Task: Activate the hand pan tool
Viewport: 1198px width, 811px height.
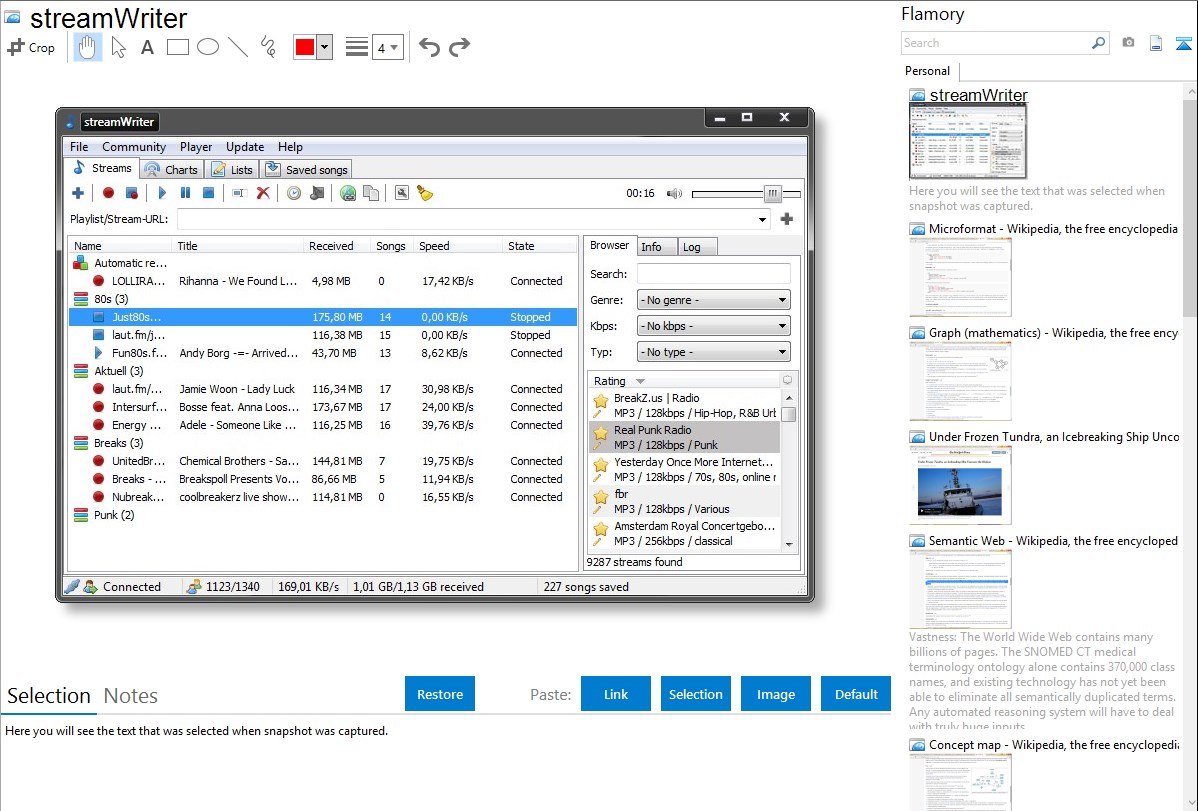Action: (87, 47)
